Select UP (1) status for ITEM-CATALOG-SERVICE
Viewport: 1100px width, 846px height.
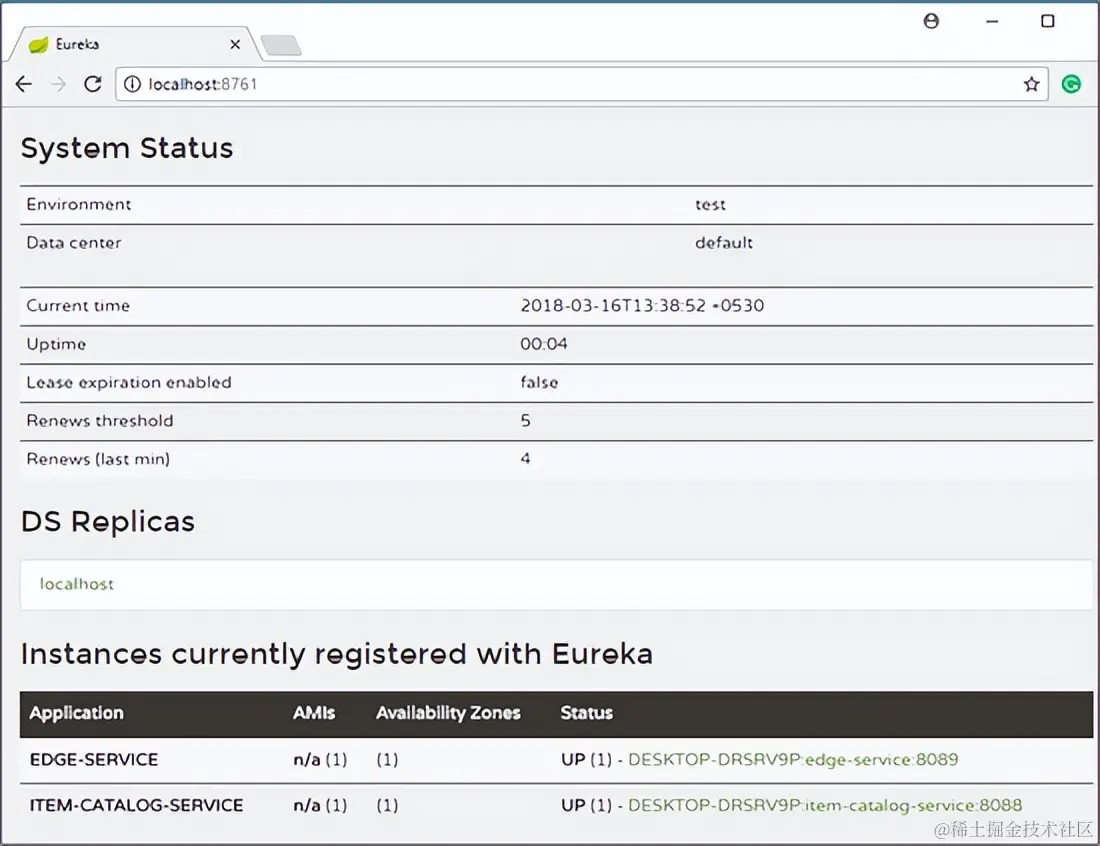[586, 805]
